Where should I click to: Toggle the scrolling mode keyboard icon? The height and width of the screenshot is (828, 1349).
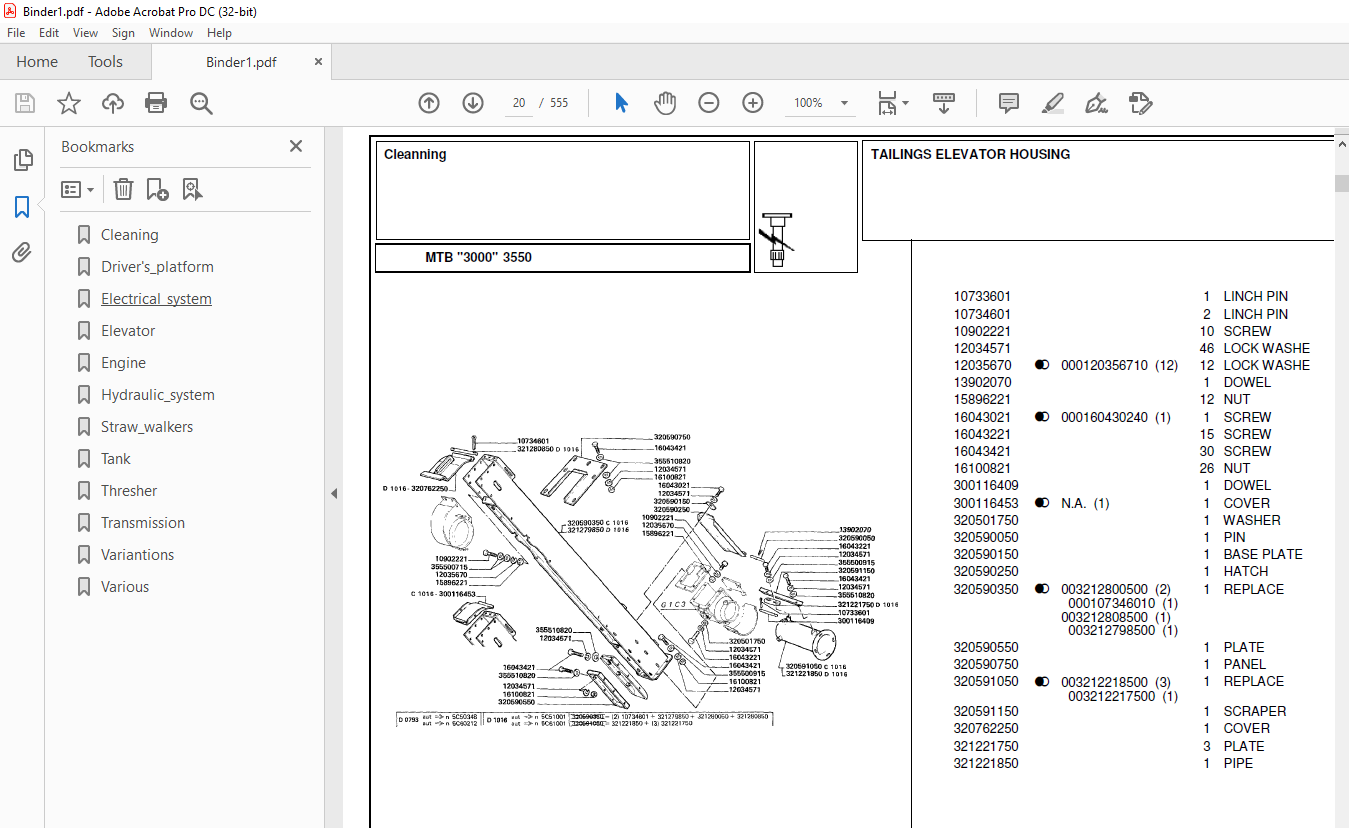(x=944, y=103)
